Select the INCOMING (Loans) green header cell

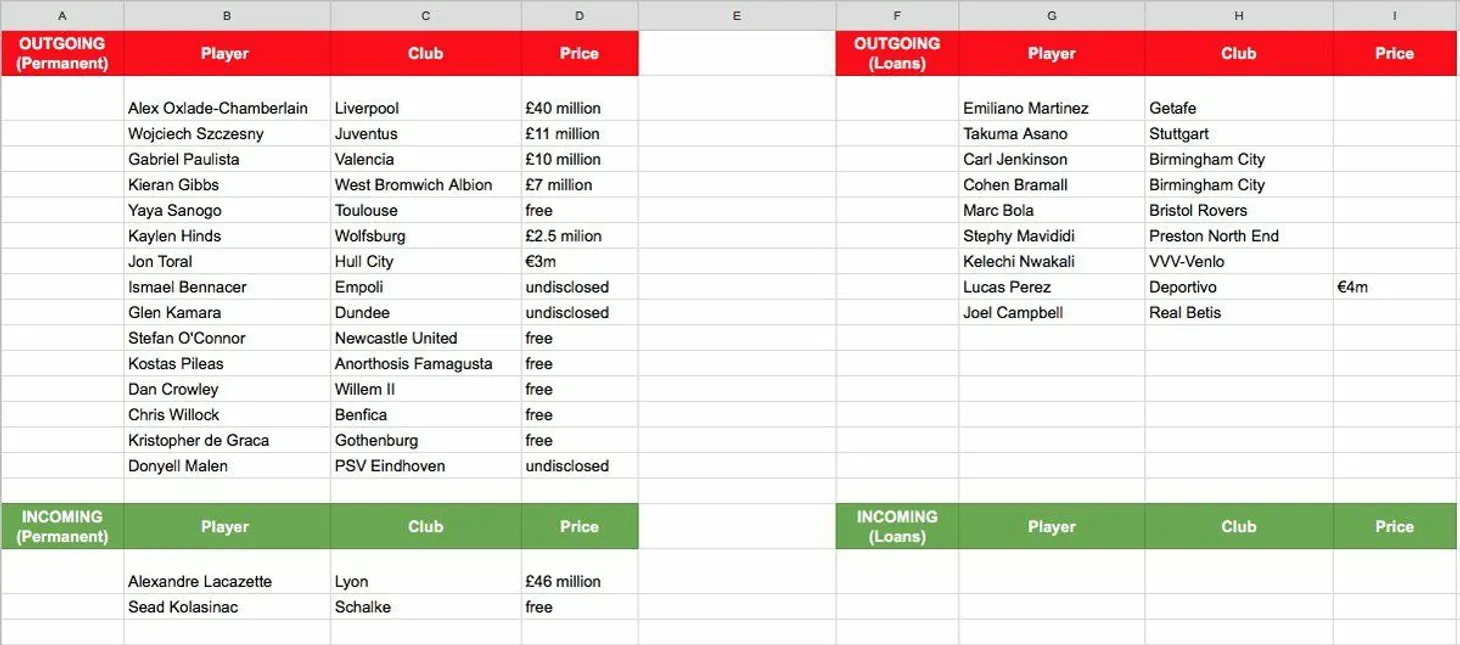tap(897, 526)
